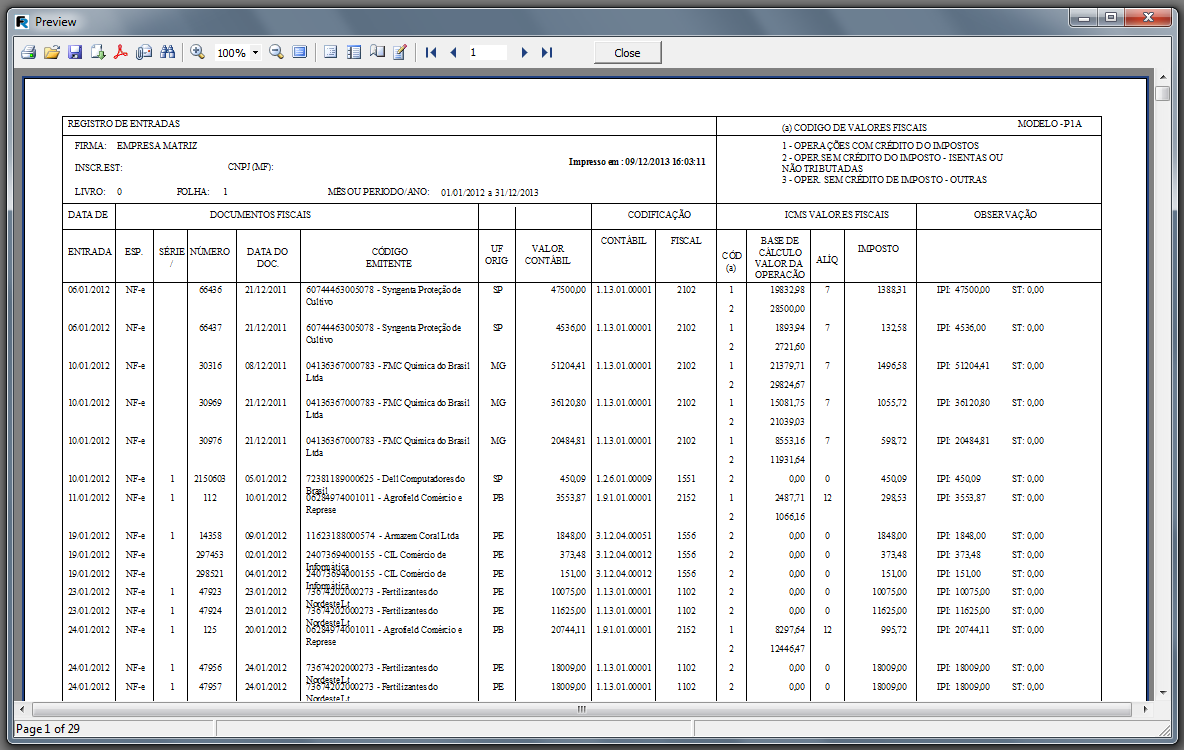Screen dimensions: 1184x750
Task: Minimize the Preview window
Action: click(x=1084, y=17)
